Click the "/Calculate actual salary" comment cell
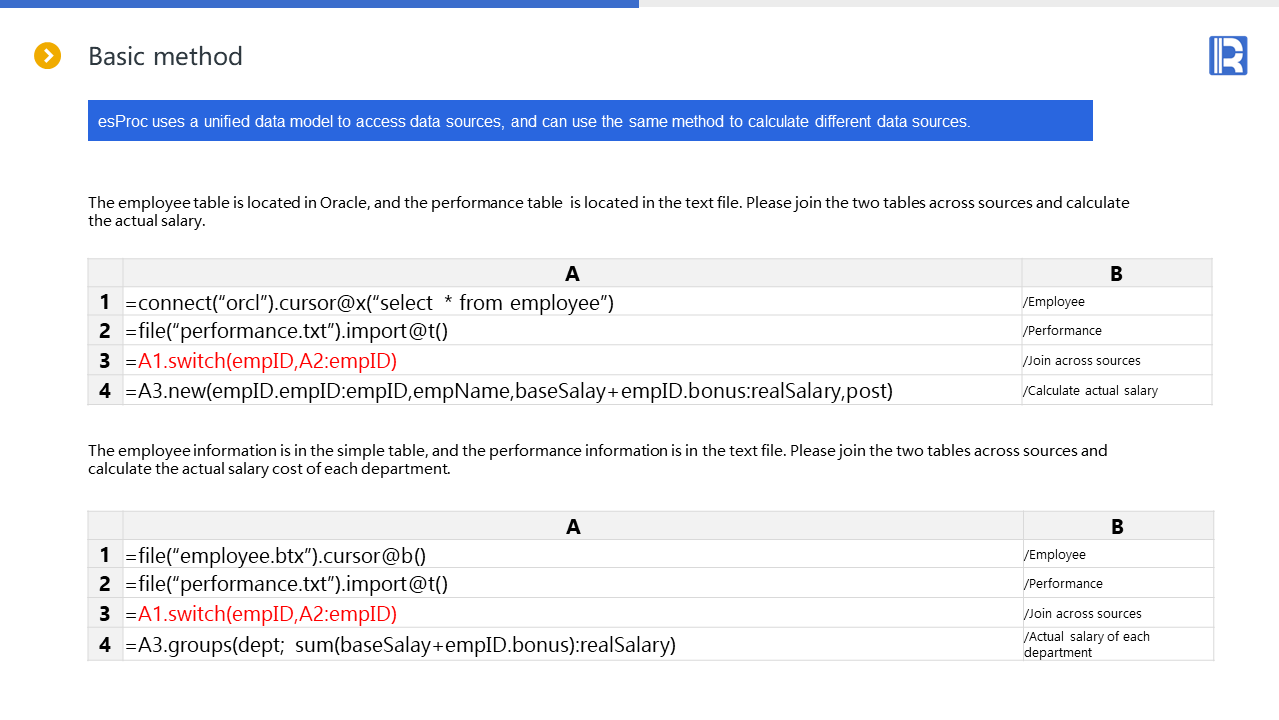This screenshot has height=720, width=1279. click(1090, 391)
